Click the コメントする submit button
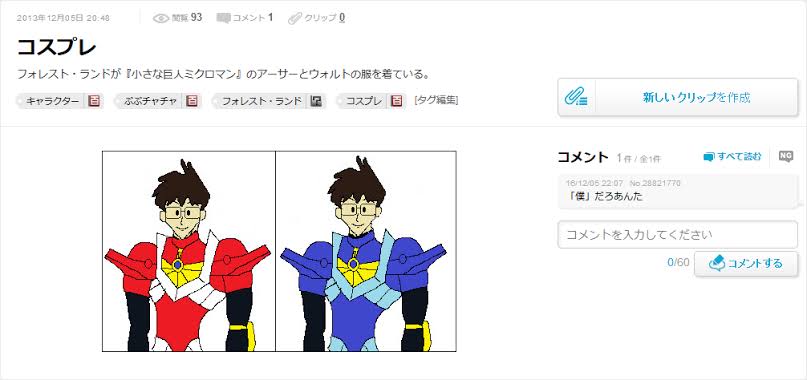Viewport: 807px width, 380px height. click(x=746, y=264)
